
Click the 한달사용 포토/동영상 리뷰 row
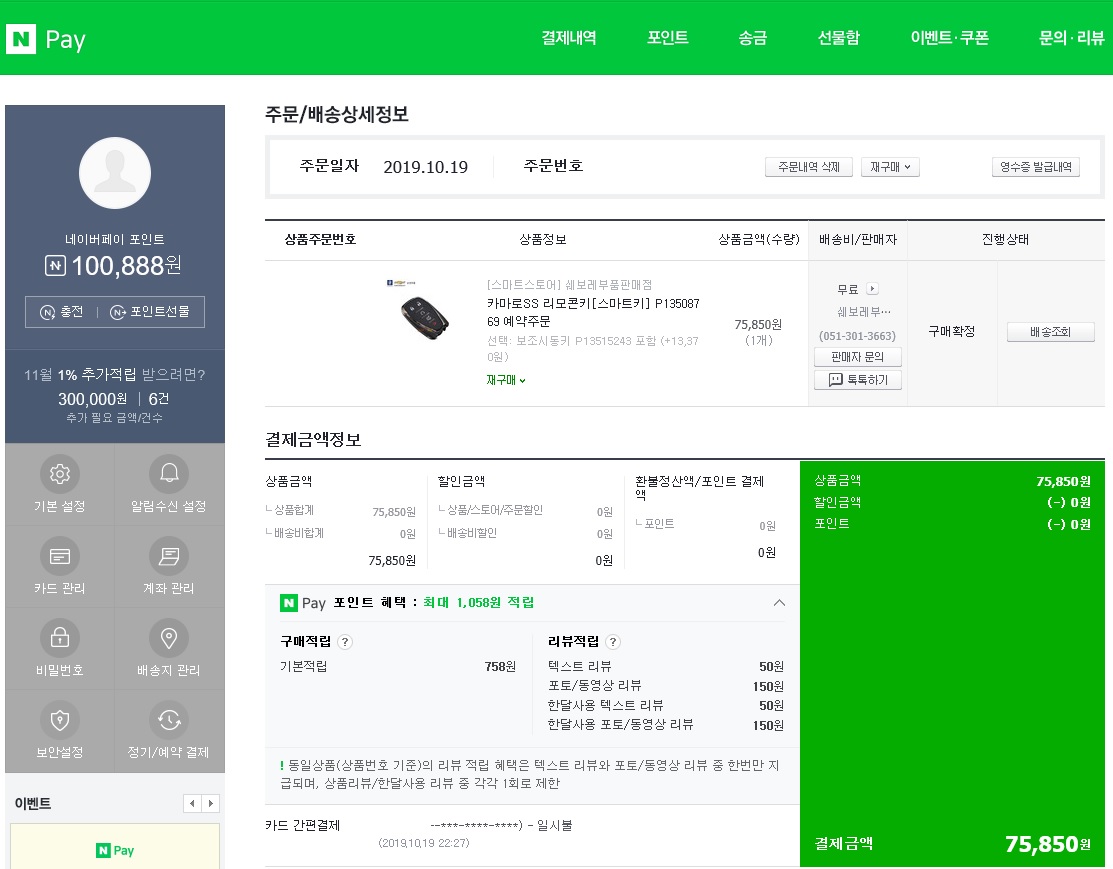tap(666, 725)
